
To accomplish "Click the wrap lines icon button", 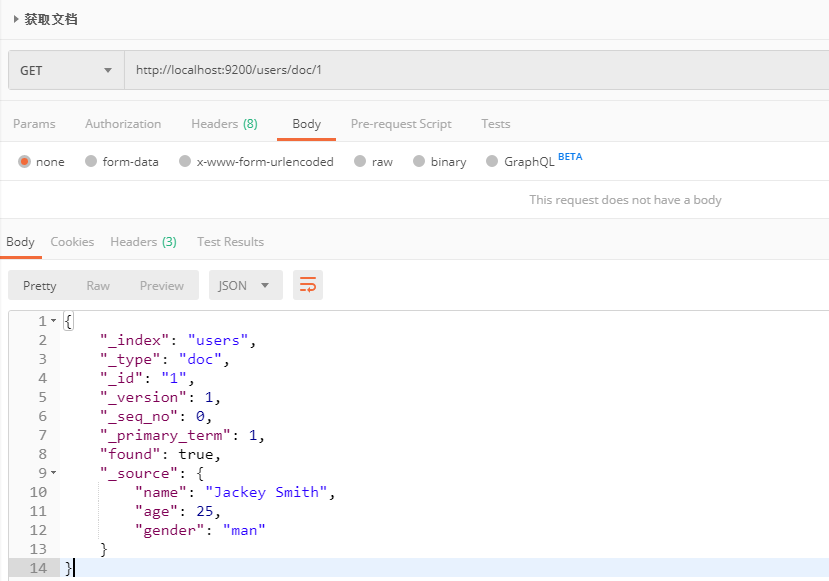I will [308, 285].
